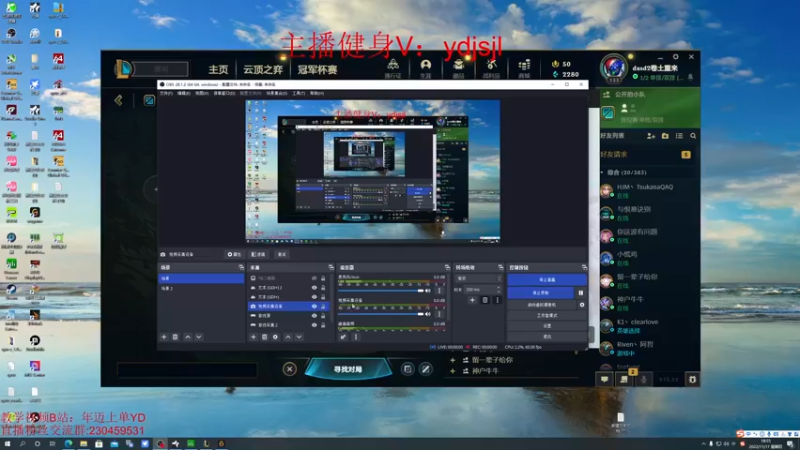Open advanced audio properties icon in mixer
This screenshot has width=800, height=450.
click(343, 337)
